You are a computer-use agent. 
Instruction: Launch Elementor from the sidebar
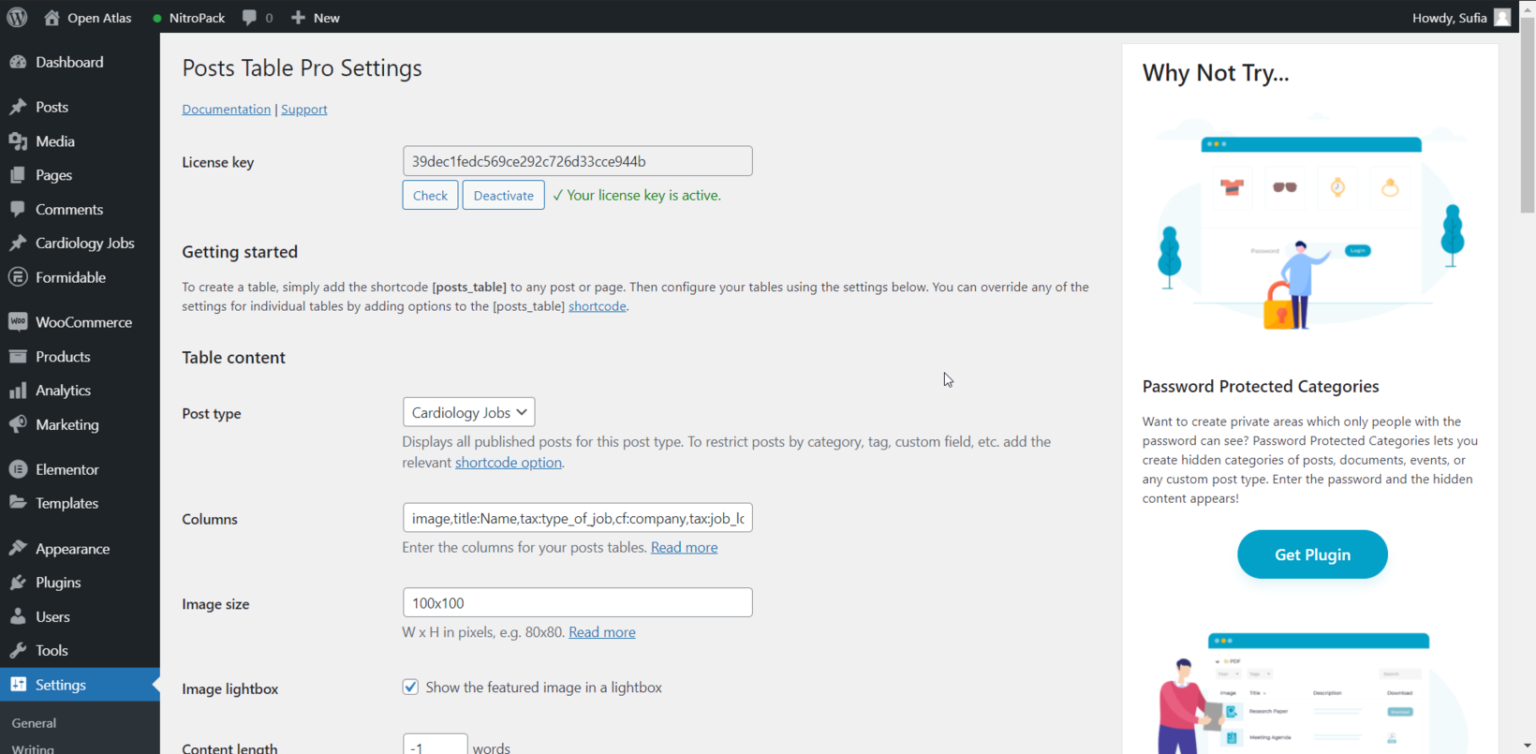66,469
